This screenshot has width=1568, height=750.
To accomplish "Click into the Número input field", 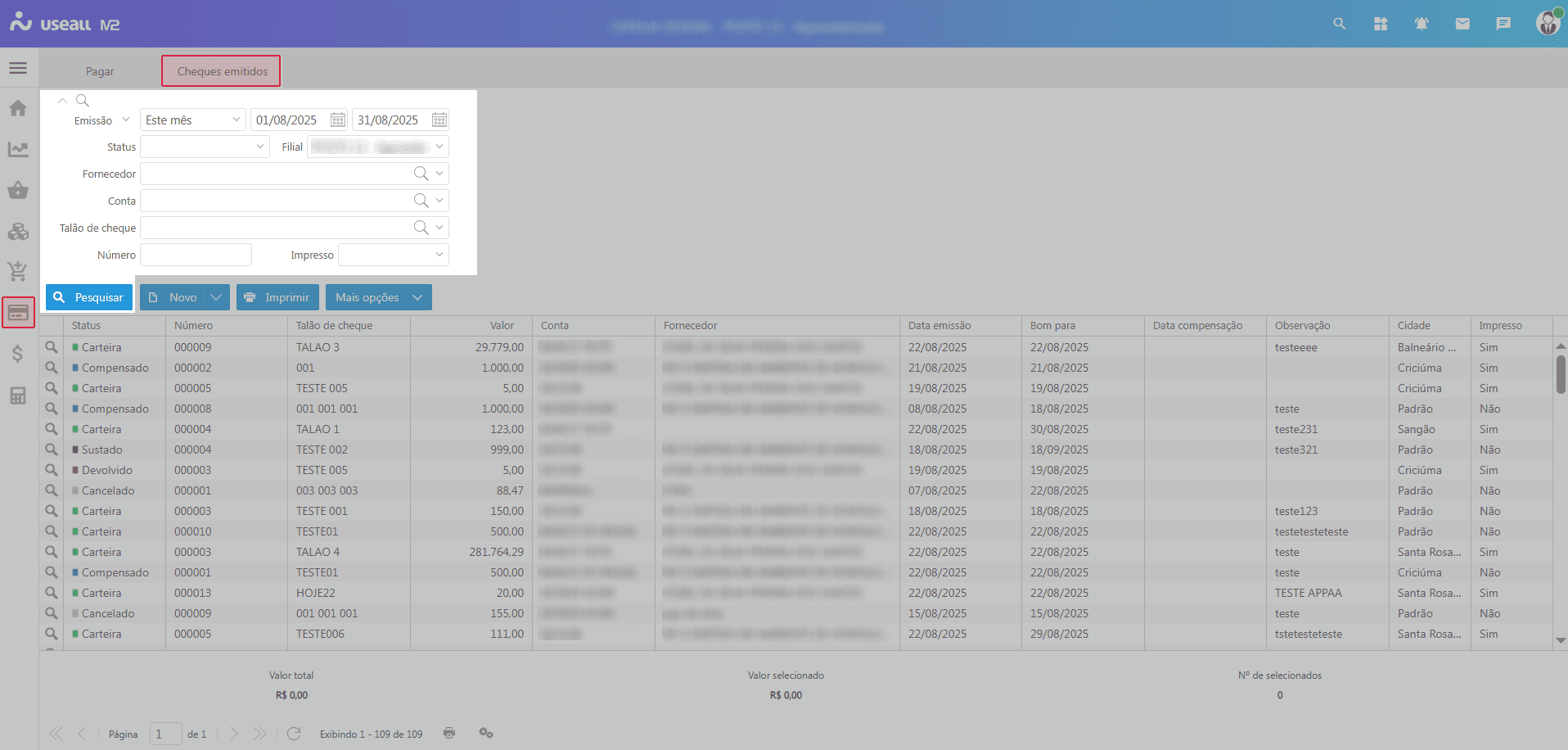I will tap(196, 255).
